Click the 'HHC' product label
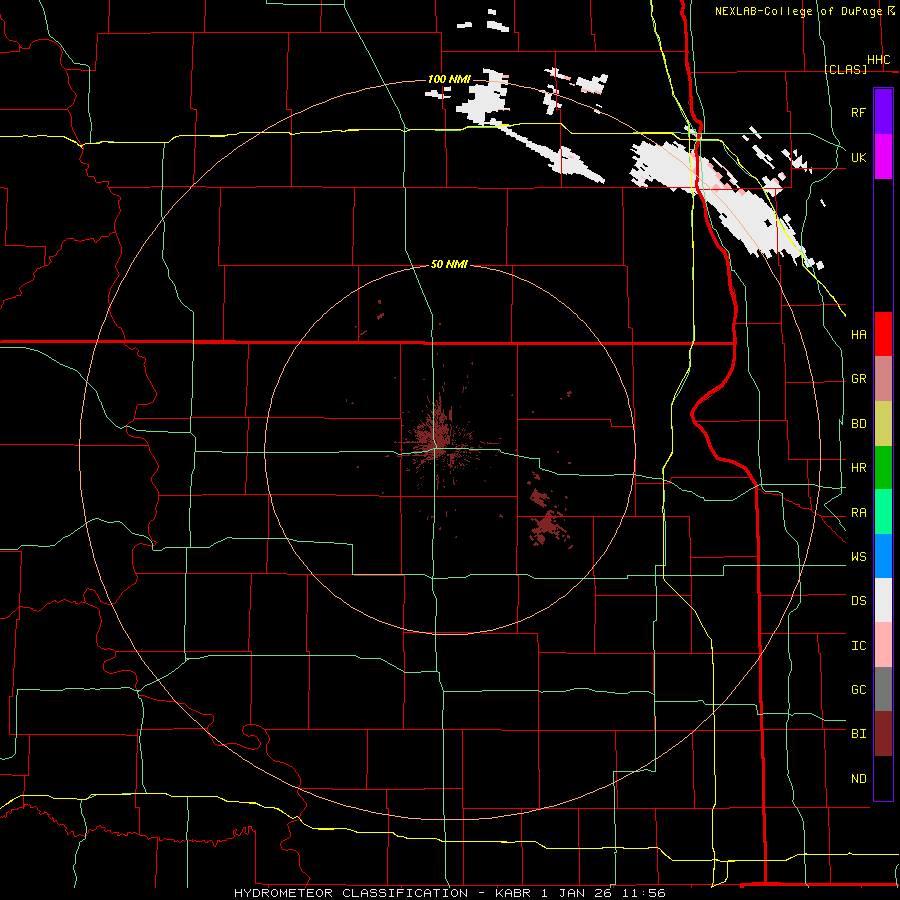 [878, 60]
